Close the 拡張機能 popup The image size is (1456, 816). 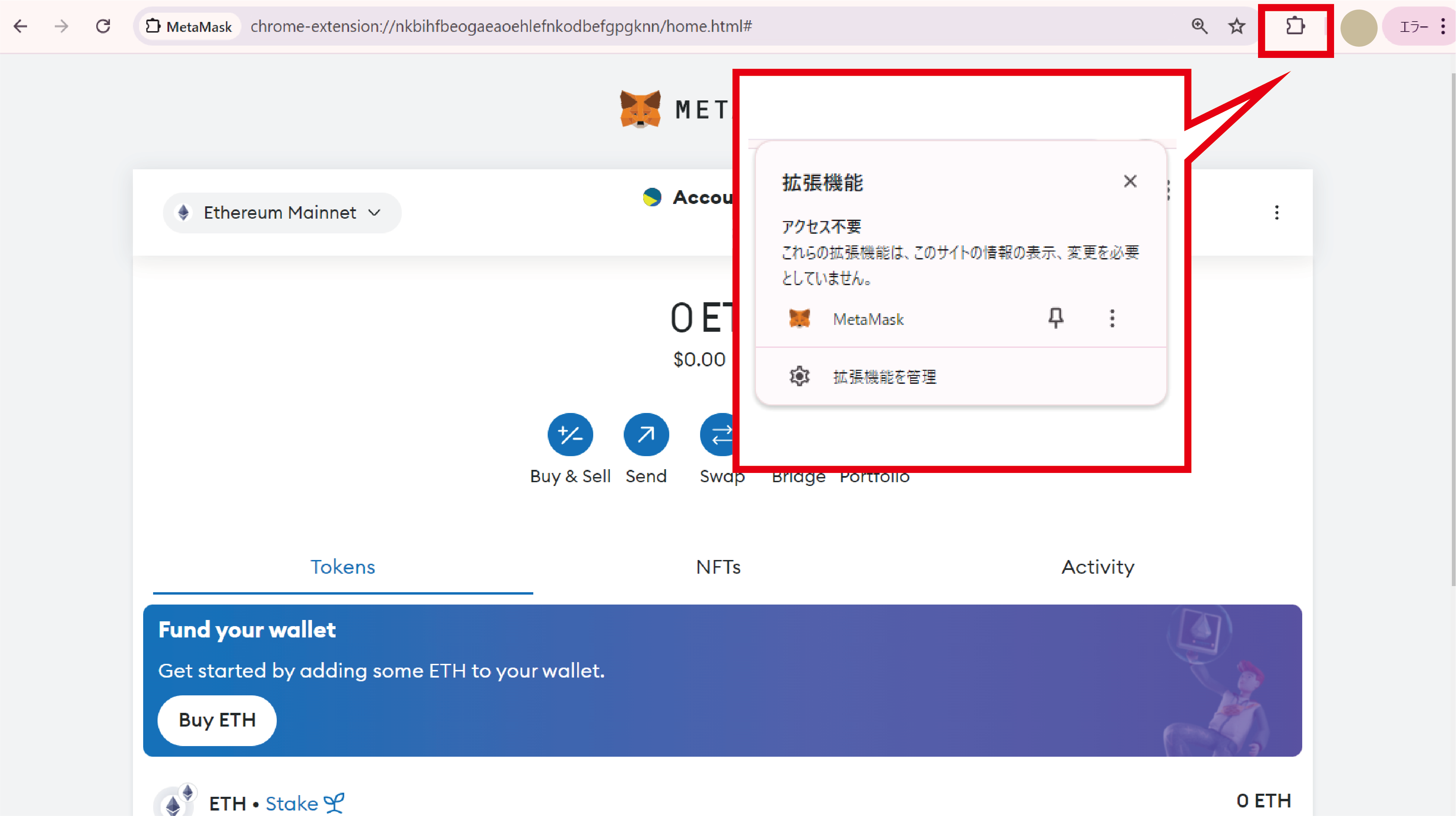tap(1130, 181)
